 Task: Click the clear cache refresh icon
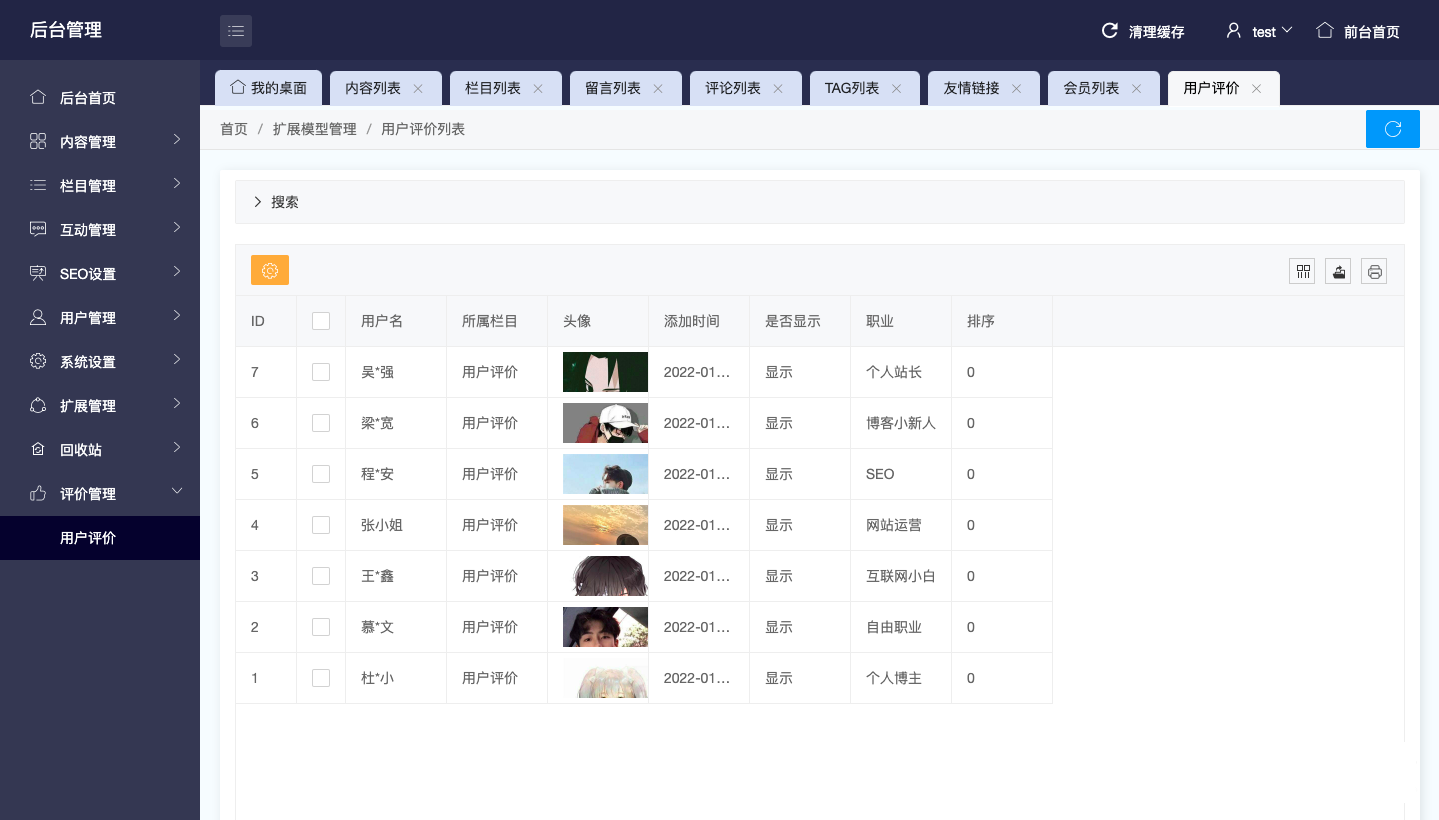tap(1109, 31)
